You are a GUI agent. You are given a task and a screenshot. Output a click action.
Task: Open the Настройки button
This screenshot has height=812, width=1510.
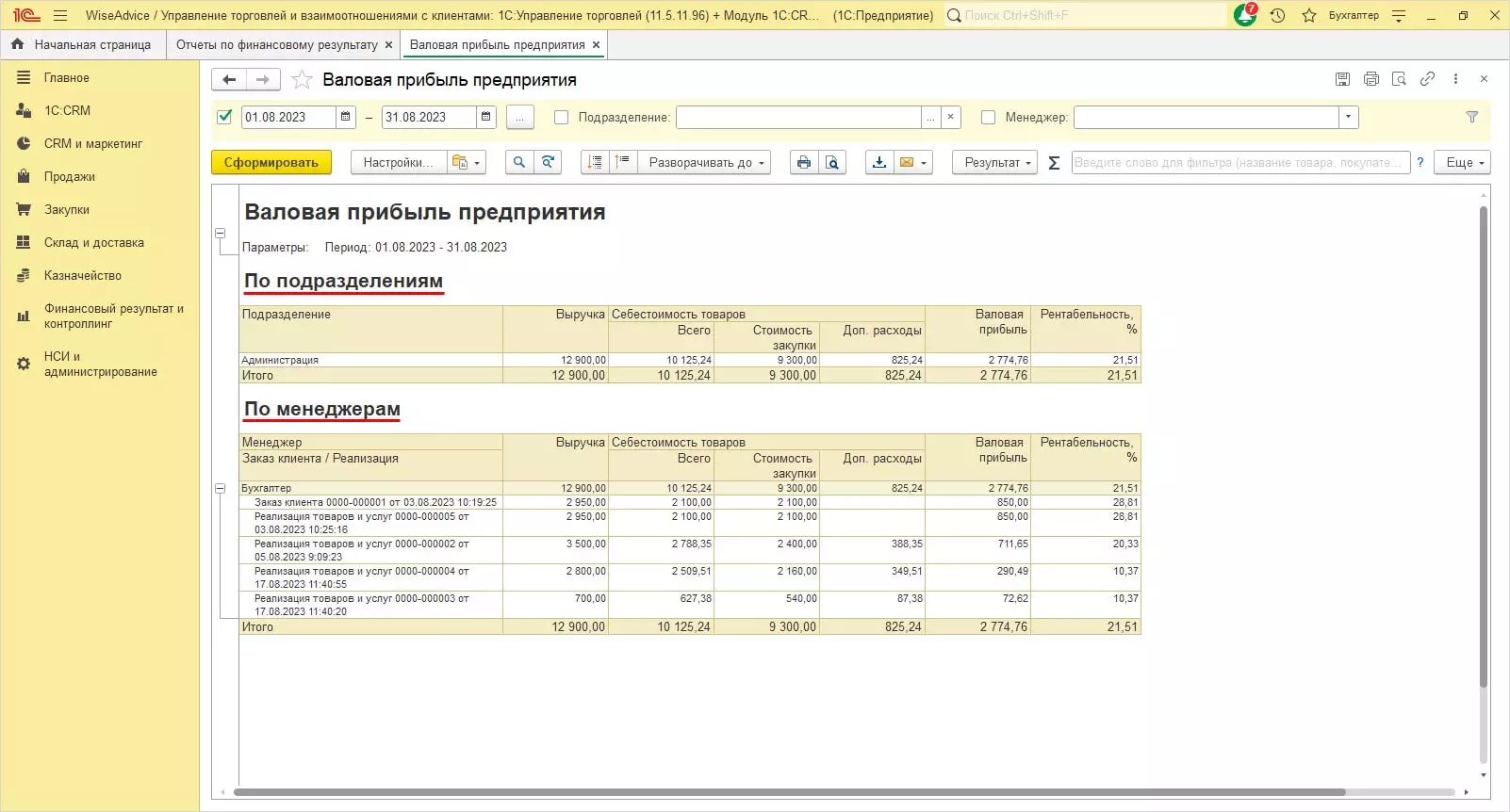pos(397,163)
